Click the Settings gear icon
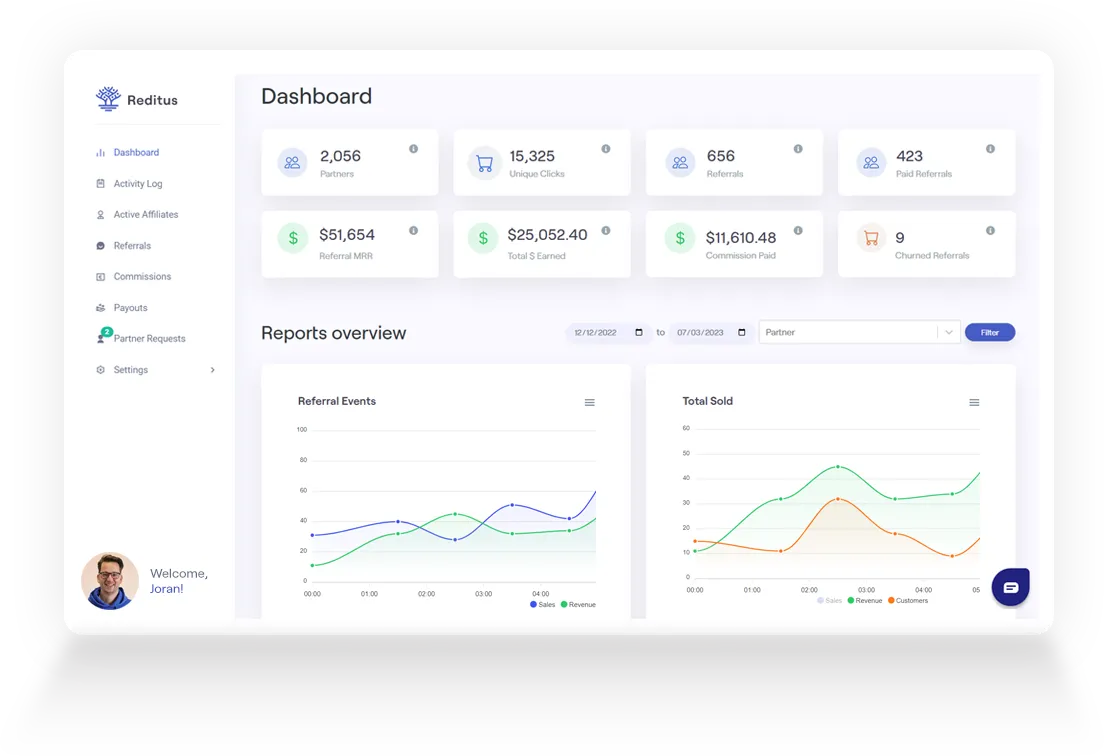The width and height of the screenshot is (1104, 756). tap(100, 370)
